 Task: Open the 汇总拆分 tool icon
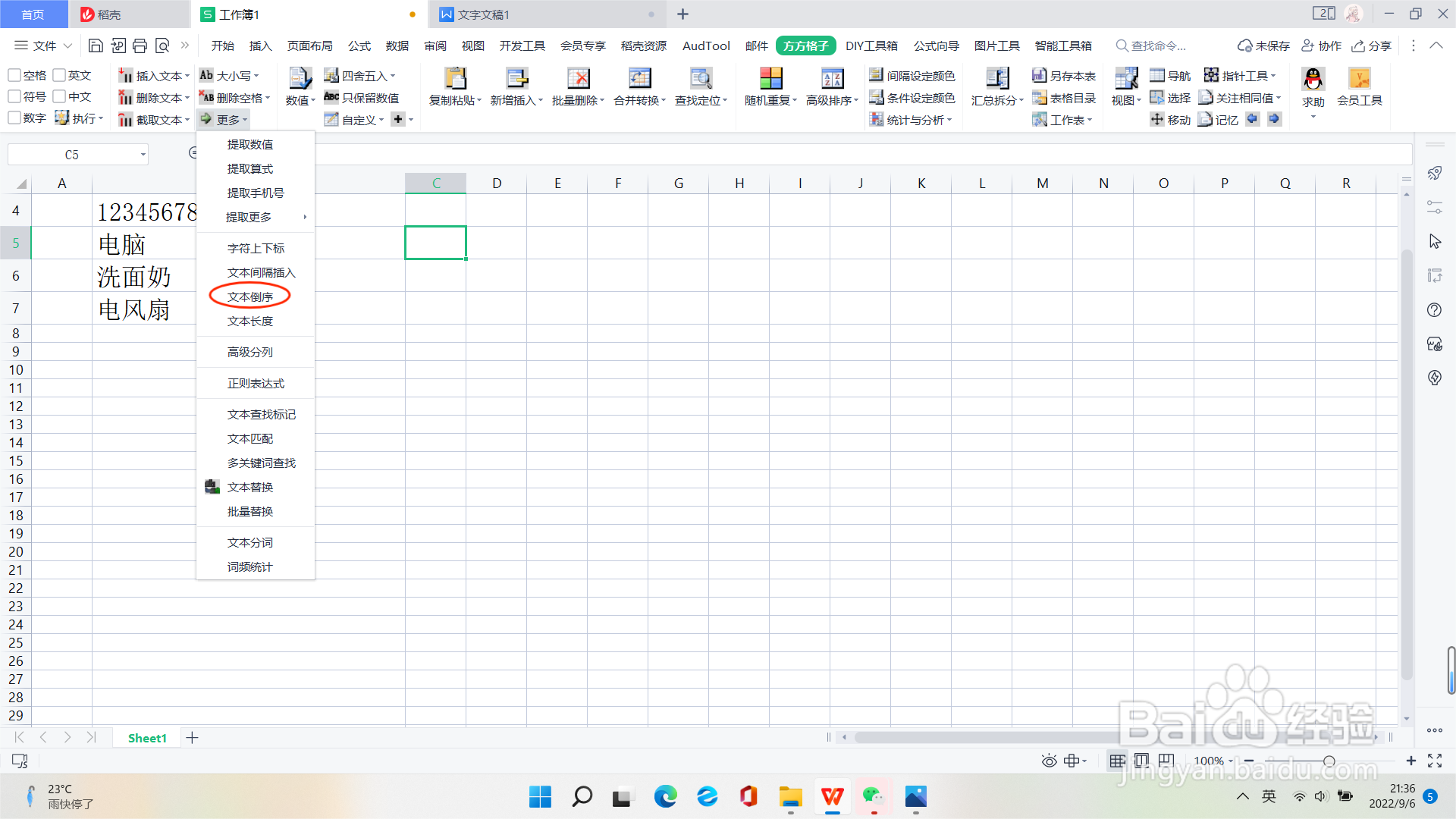click(997, 79)
